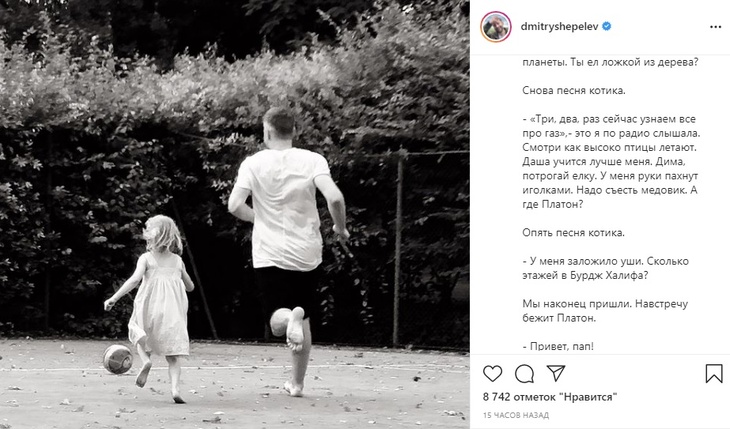Click the 'Мы наконец пришли' paragraph
730x429 pixels.
(x=605, y=311)
